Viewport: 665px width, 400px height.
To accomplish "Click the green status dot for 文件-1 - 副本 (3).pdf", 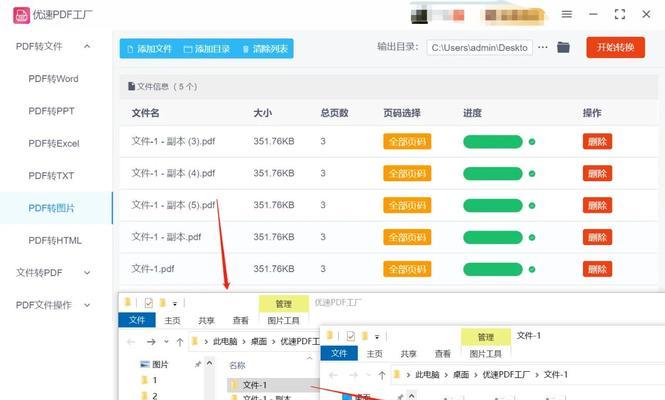I will (x=532, y=142).
